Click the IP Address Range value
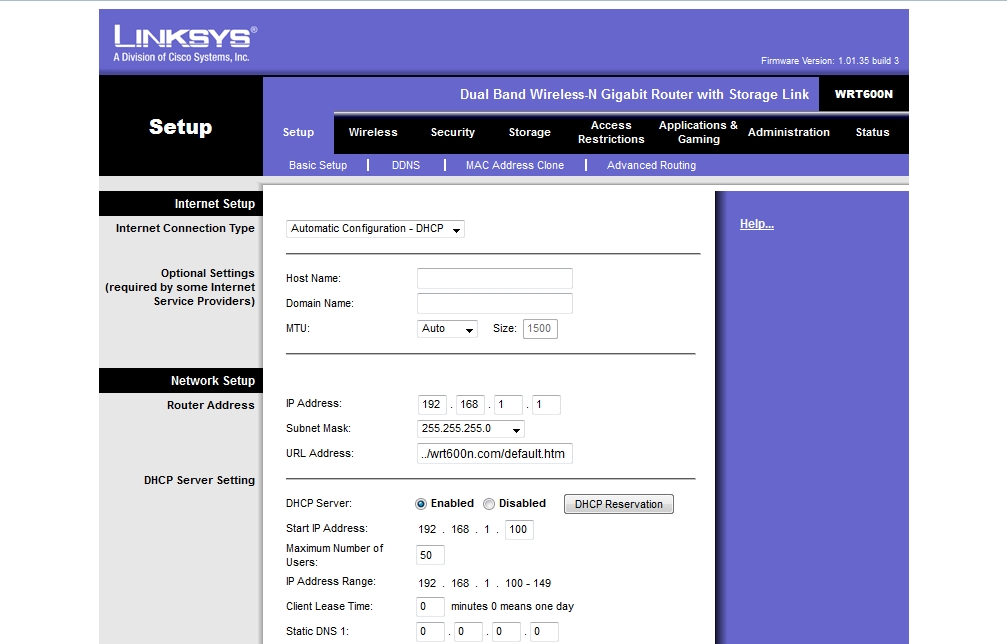 pyautogui.click(x=484, y=584)
